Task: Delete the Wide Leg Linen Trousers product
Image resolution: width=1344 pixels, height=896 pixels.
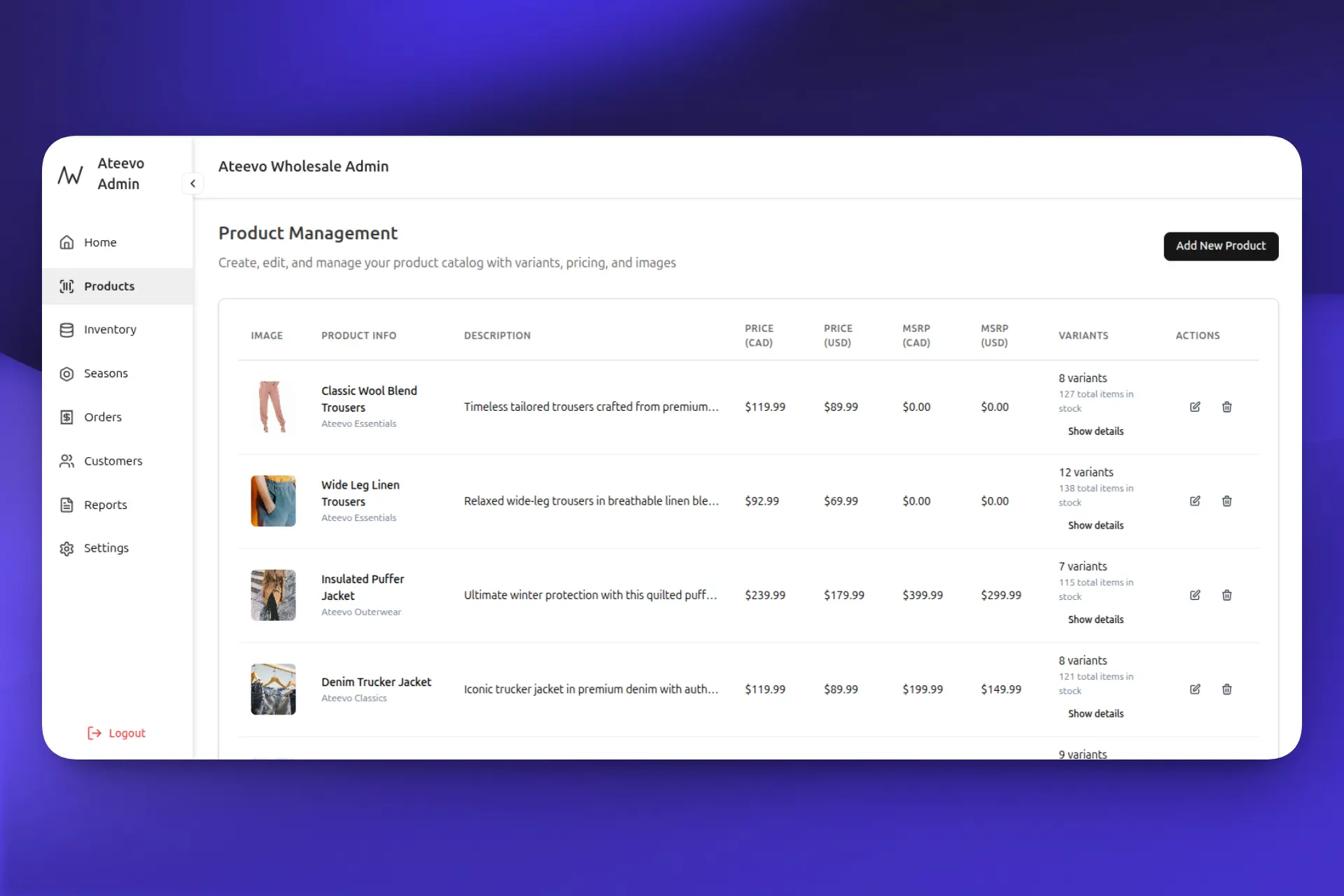Action: pyautogui.click(x=1227, y=501)
